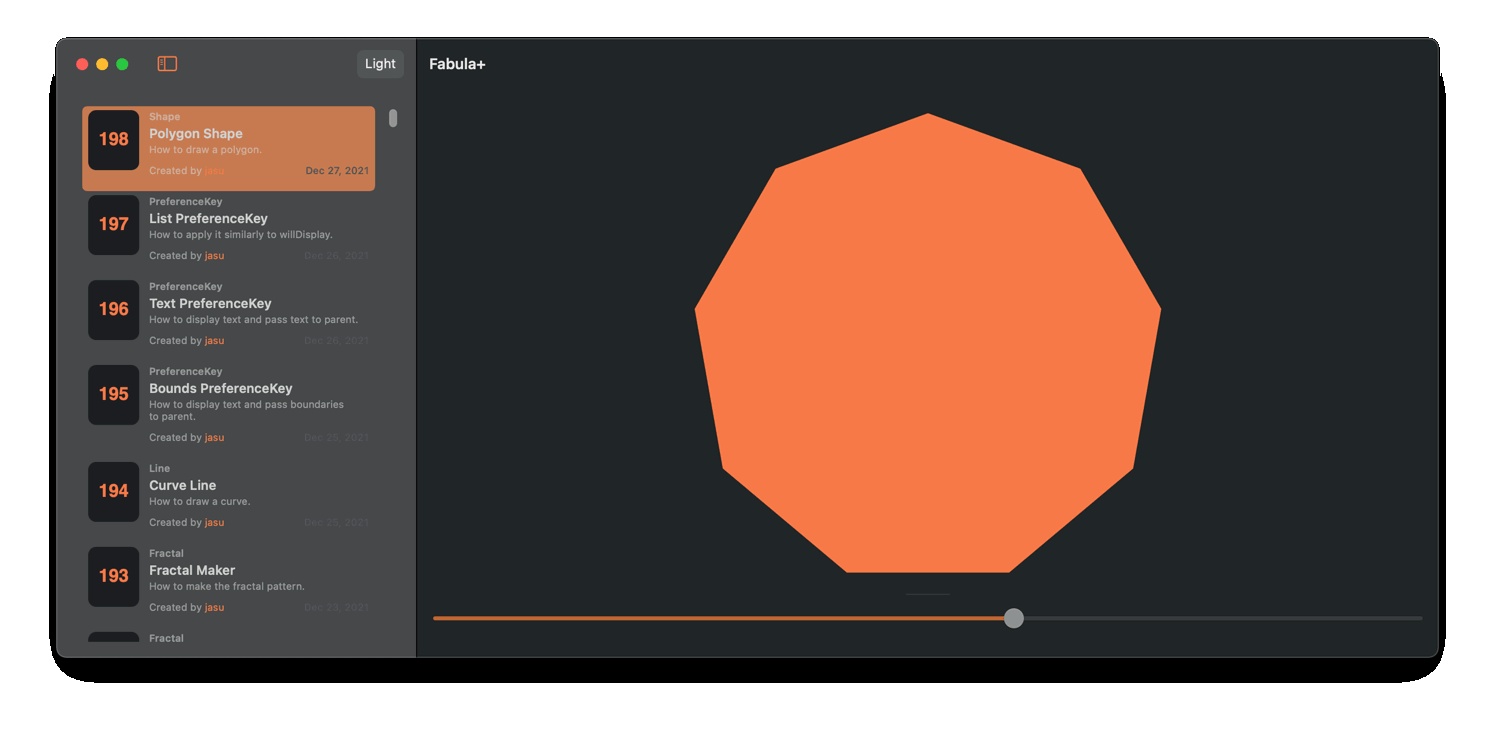Click jasu author link under Curve Line
This screenshot has width=1495, height=732.
214,523
